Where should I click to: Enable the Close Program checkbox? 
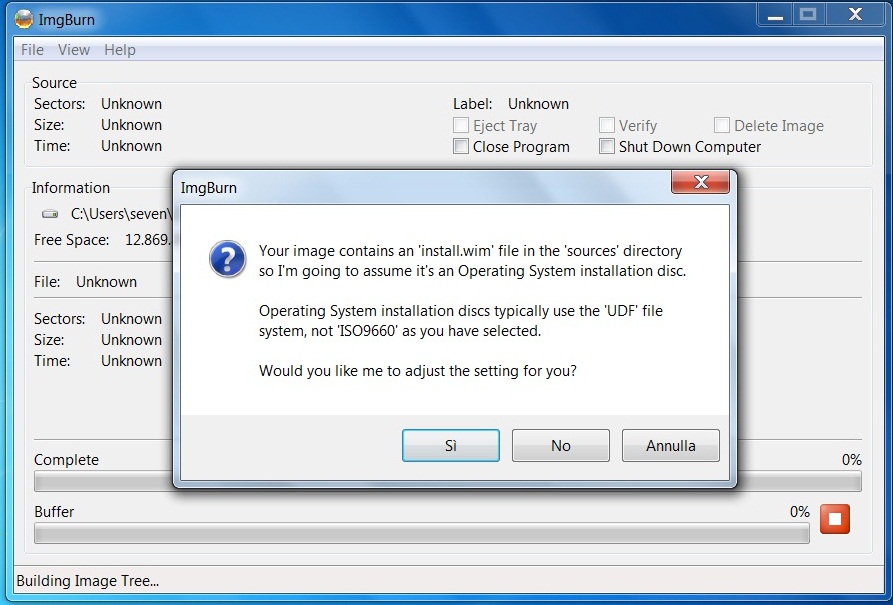[461, 146]
